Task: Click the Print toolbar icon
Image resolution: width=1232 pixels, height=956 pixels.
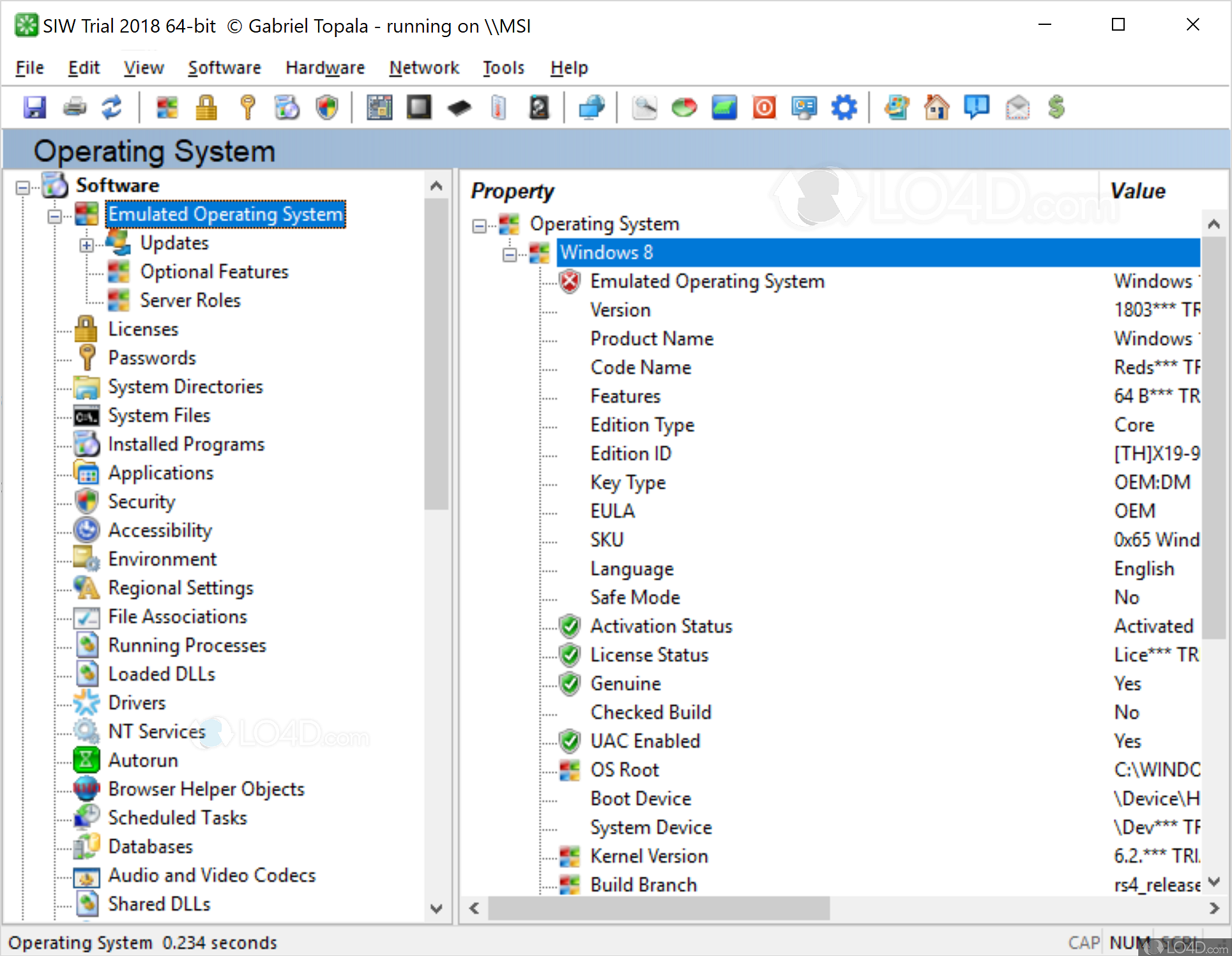Action: (x=75, y=107)
